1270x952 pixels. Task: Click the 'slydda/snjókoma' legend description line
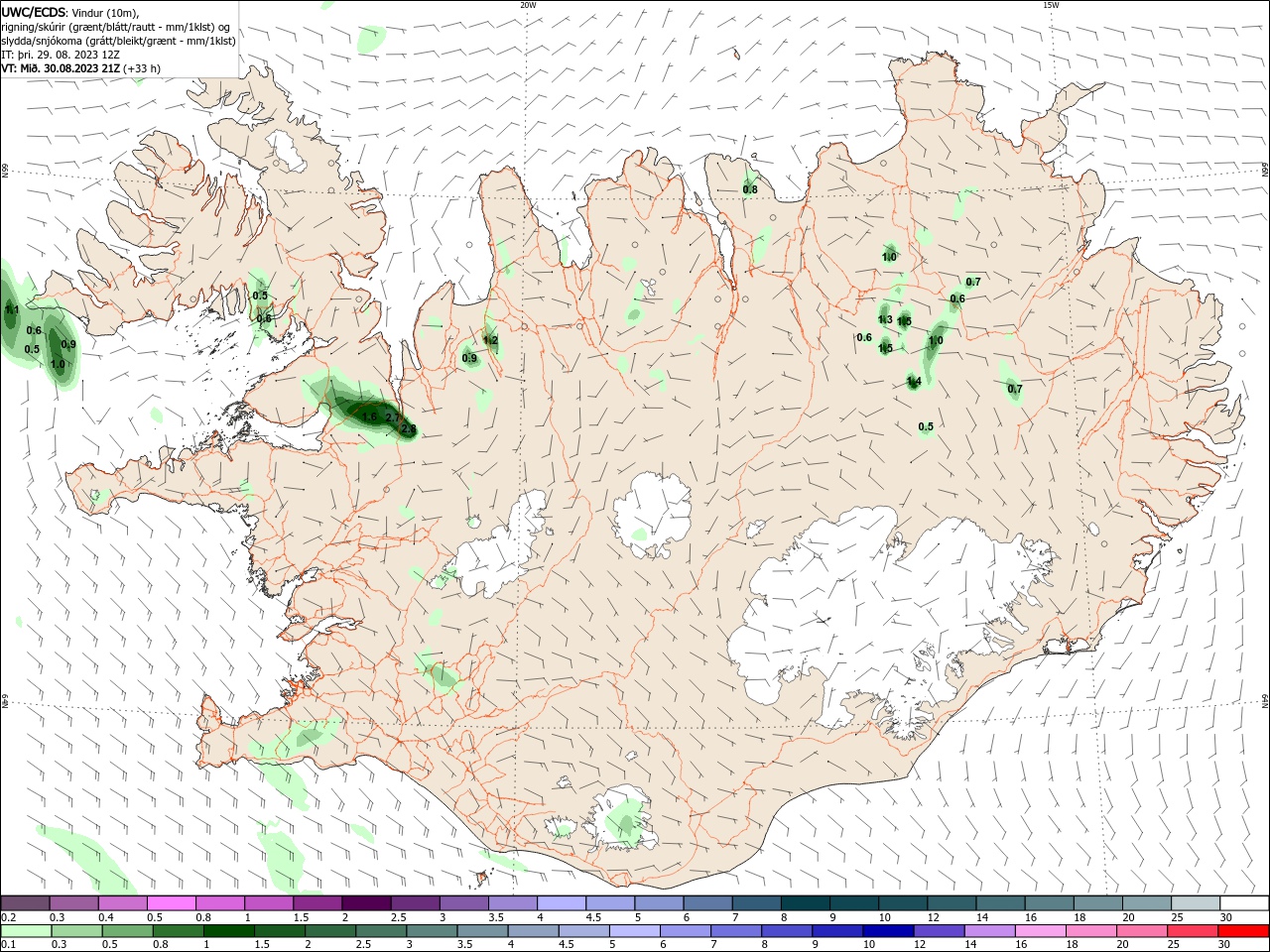coord(119,41)
